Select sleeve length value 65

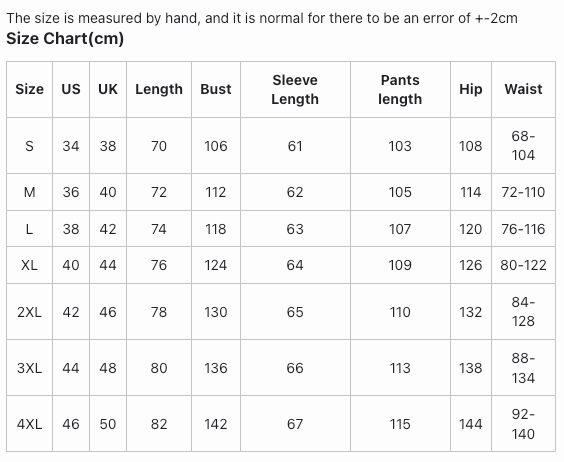point(295,312)
